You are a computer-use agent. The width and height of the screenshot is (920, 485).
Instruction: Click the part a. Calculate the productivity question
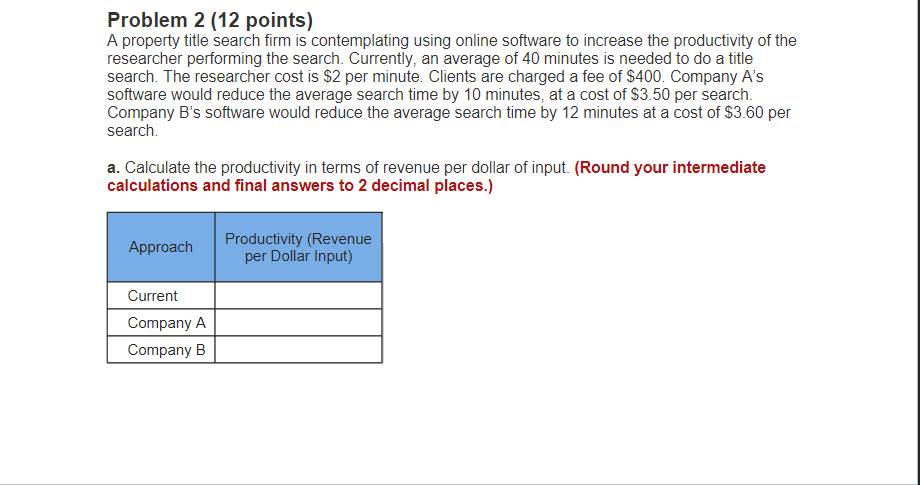click(339, 168)
